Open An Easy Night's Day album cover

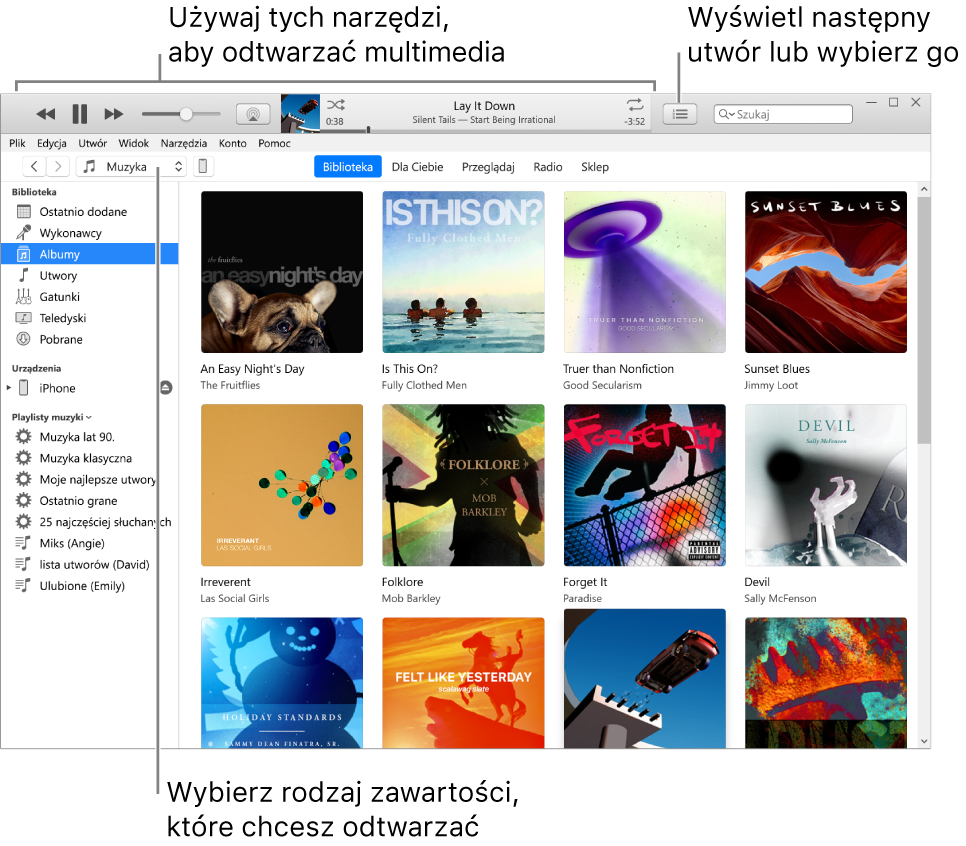click(x=282, y=272)
